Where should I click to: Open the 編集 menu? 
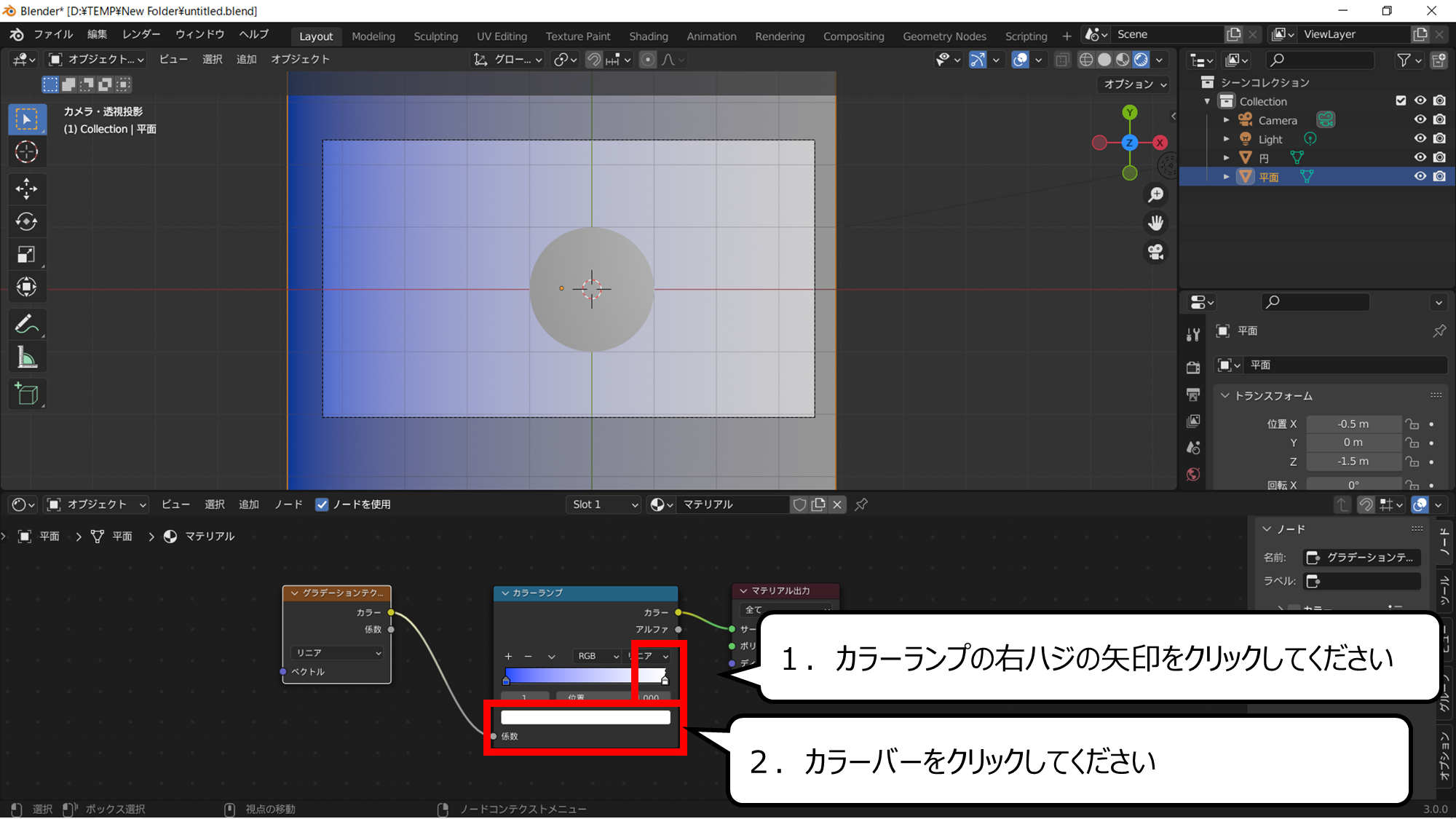(x=97, y=34)
